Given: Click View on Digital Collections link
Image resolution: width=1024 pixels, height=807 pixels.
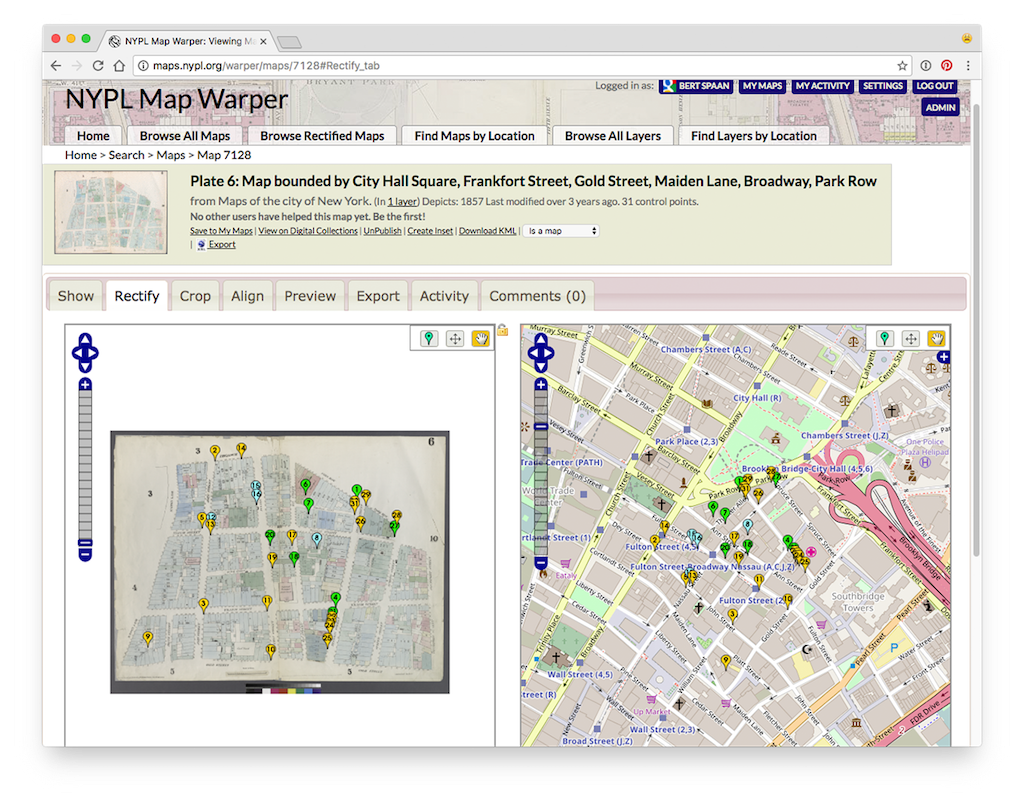Looking at the screenshot, I should 308,231.
